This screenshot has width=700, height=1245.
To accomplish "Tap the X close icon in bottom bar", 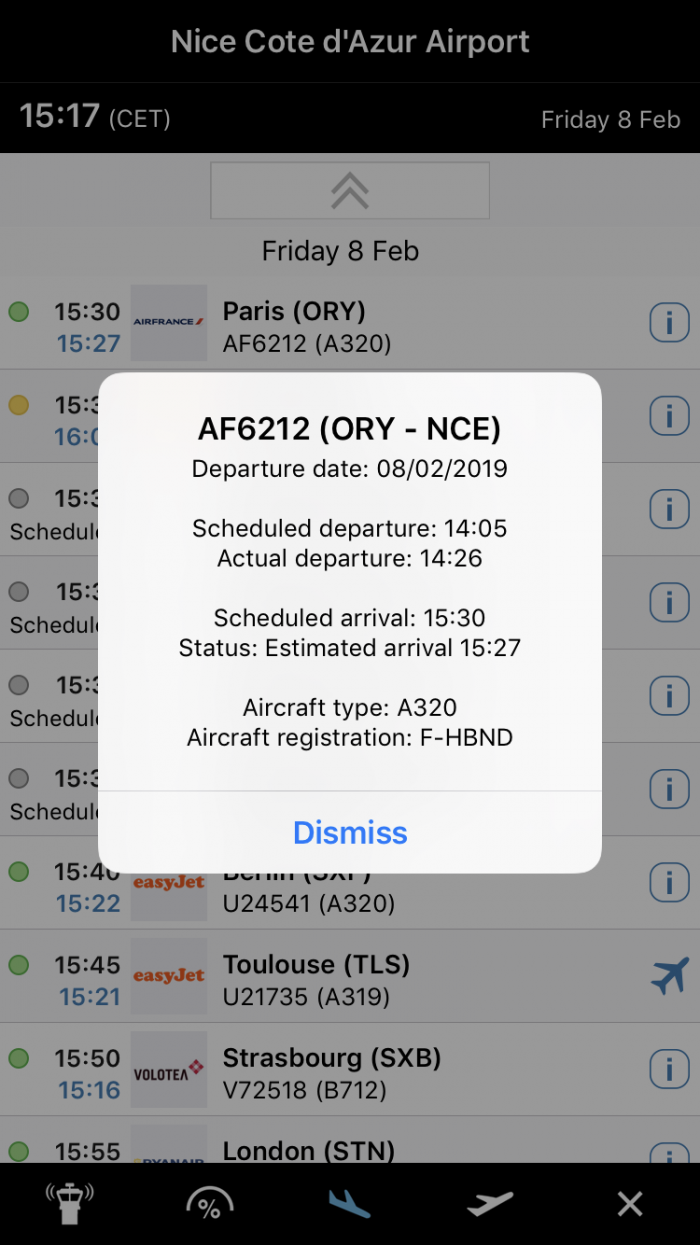I will [x=630, y=1203].
